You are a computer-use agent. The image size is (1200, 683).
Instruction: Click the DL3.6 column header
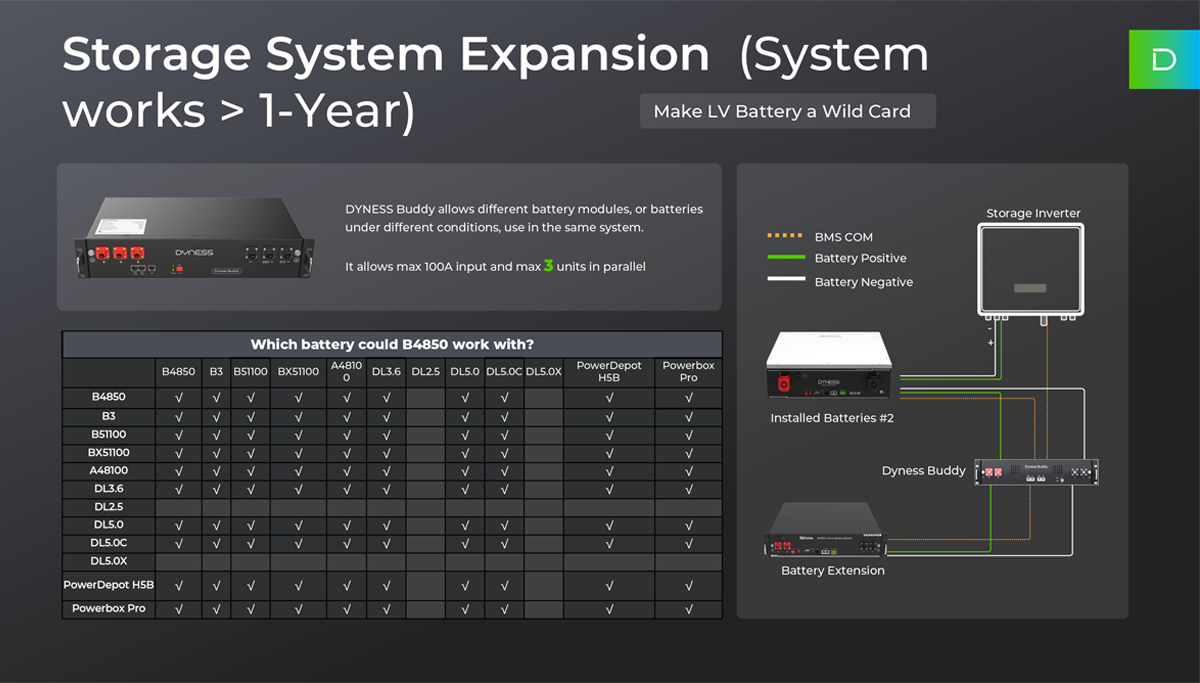(x=386, y=372)
